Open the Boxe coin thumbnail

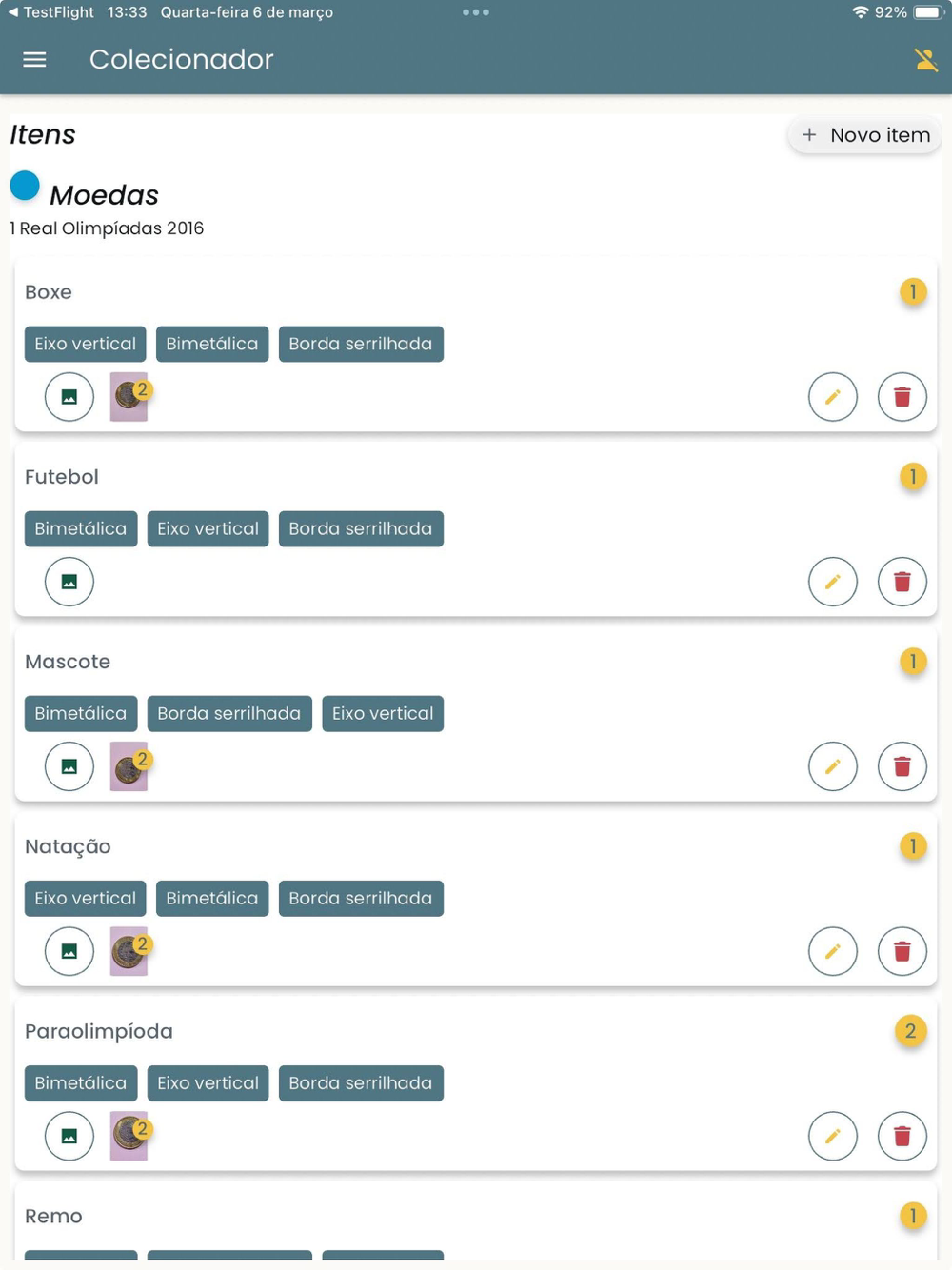pyautogui.click(x=129, y=397)
